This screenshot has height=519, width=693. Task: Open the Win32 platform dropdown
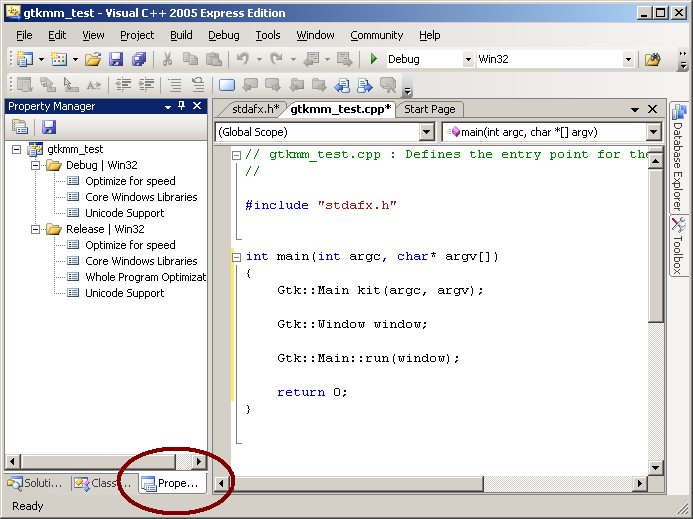pos(628,60)
